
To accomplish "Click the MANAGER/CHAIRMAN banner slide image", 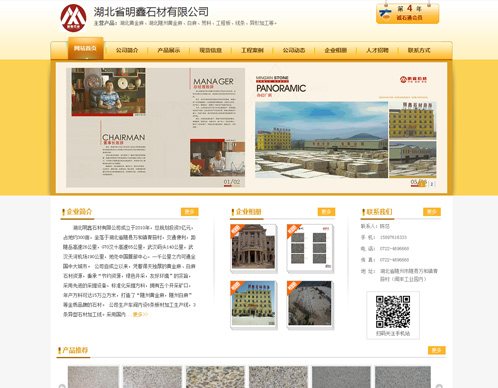I will click(155, 128).
